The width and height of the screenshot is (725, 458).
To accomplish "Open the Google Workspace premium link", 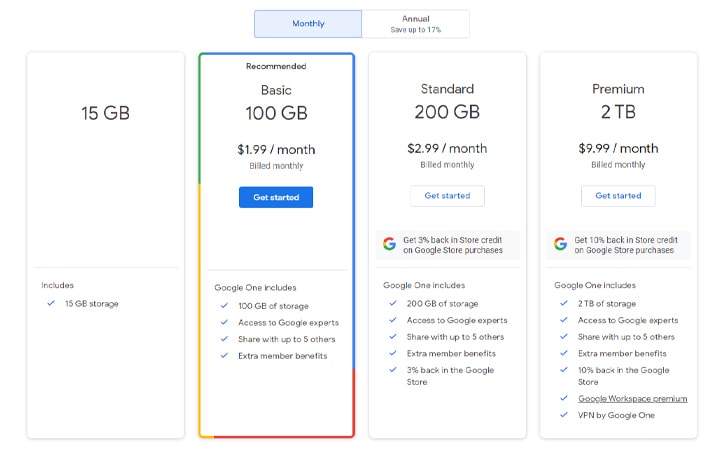I will coord(633,398).
